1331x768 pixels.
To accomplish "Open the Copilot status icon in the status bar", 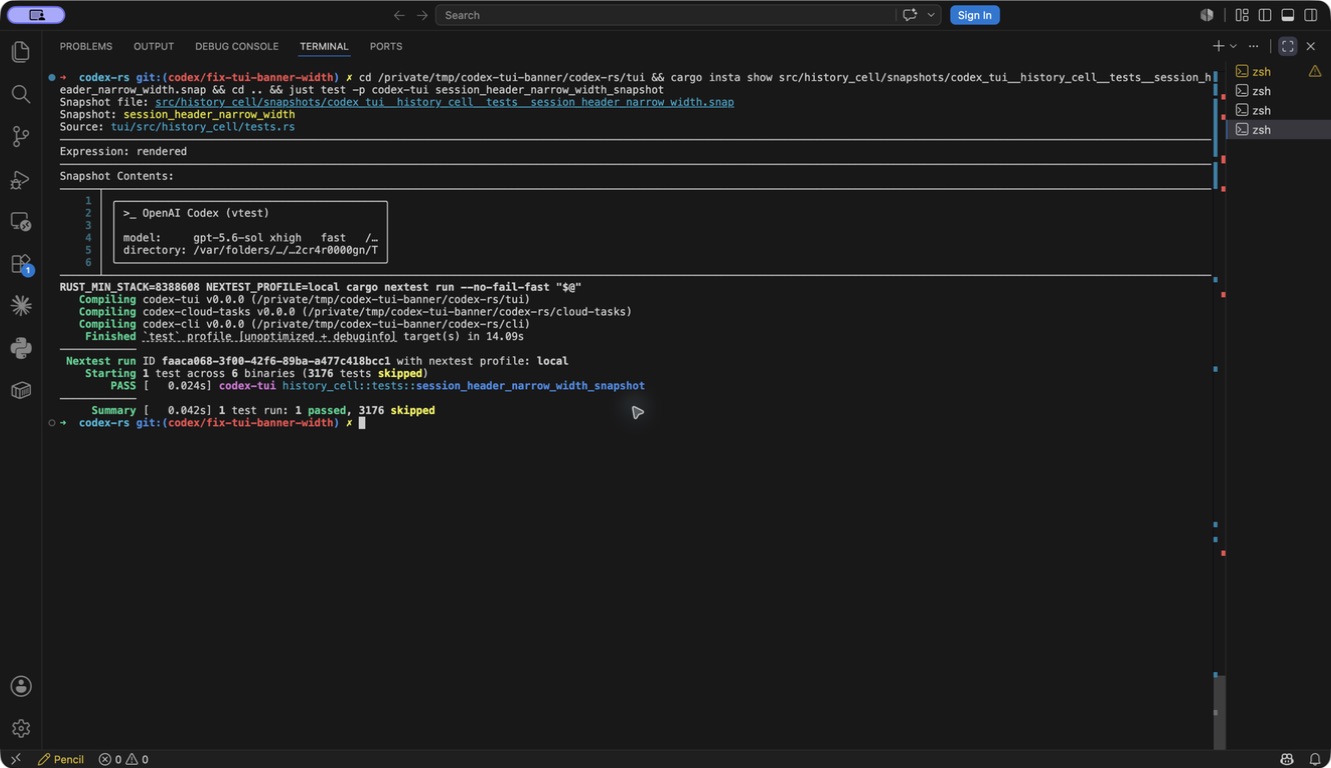I will (1287, 759).
